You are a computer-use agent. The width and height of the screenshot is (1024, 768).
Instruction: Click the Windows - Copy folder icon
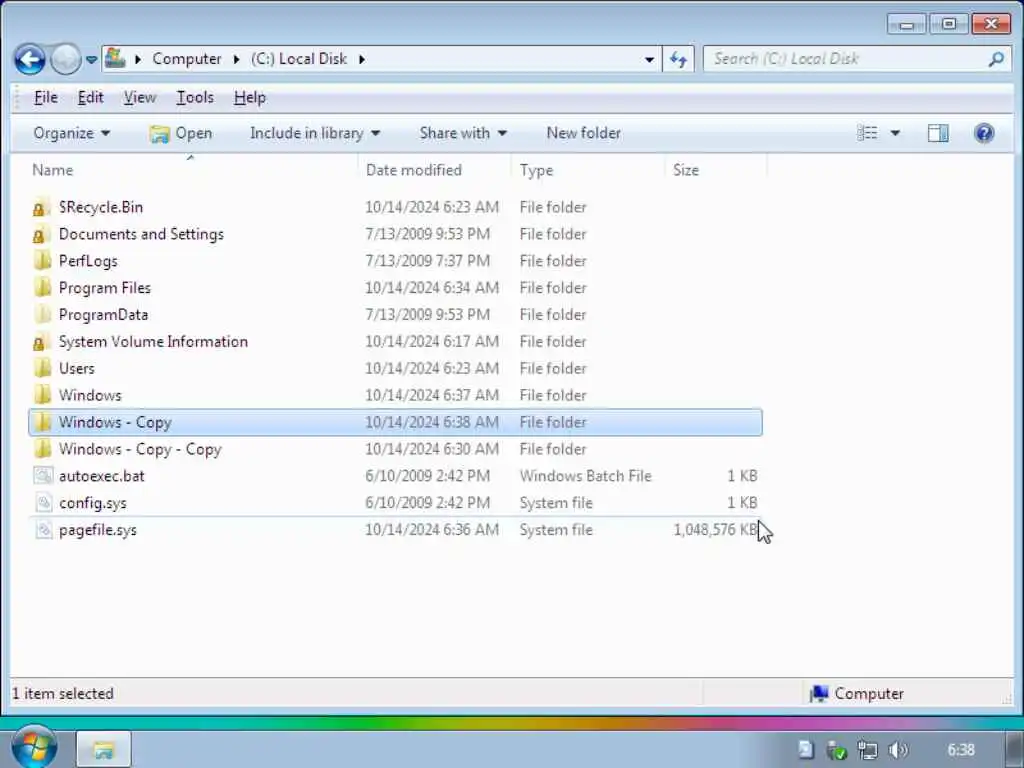(x=42, y=422)
